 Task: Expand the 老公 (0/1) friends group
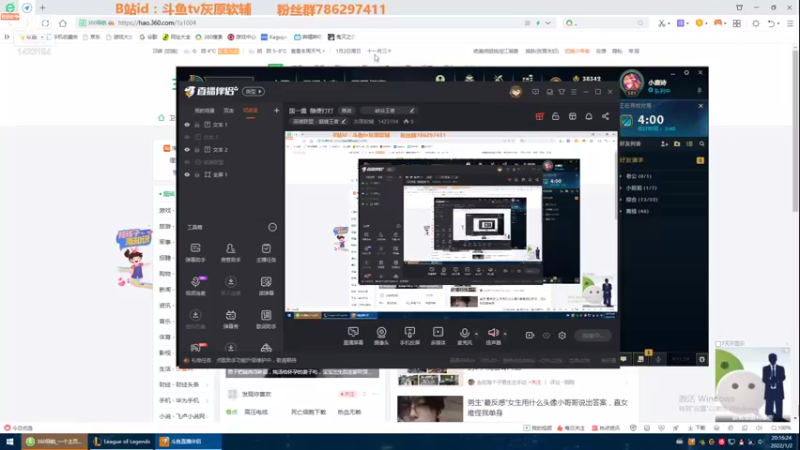(638, 176)
